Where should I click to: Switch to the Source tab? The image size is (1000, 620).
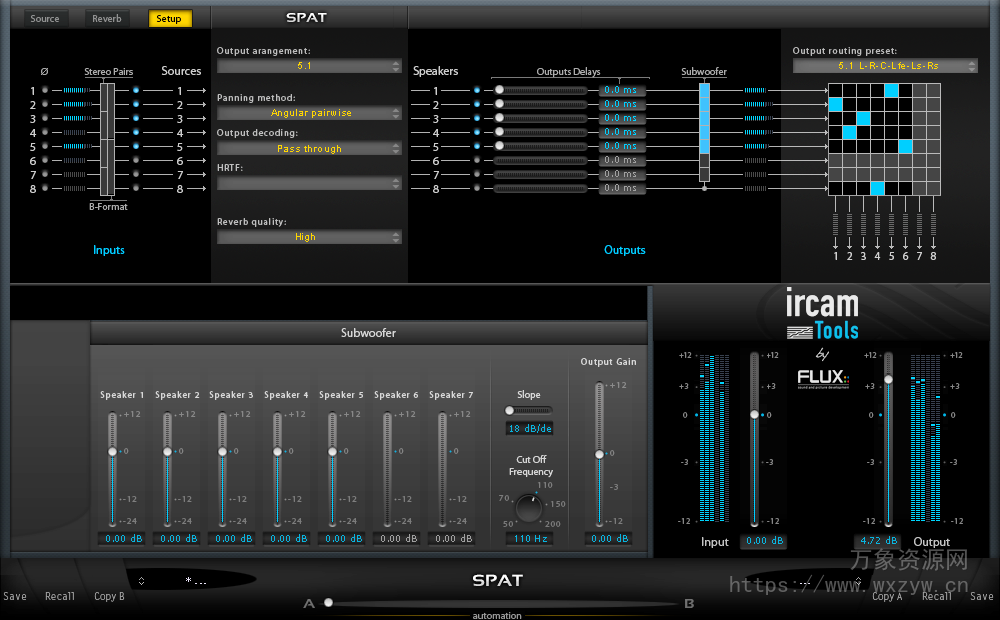click(x=45, y=17)
